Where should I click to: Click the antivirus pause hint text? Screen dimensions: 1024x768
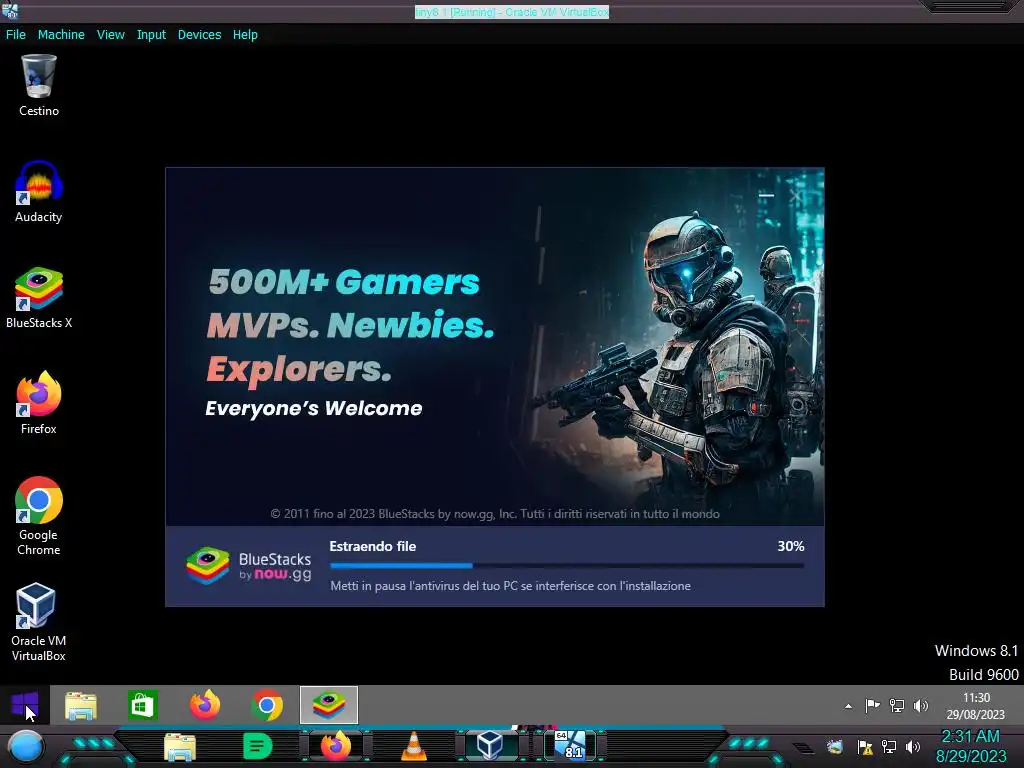pos(510,586)
